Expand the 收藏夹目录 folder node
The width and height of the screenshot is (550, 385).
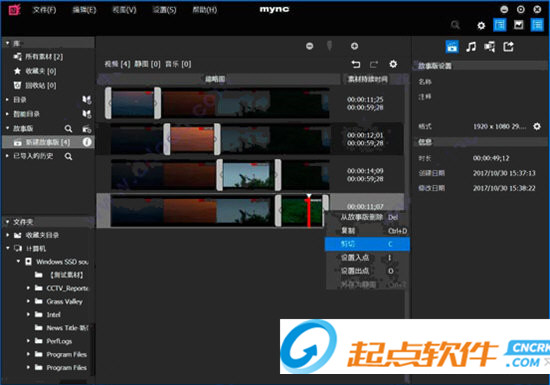7,235
